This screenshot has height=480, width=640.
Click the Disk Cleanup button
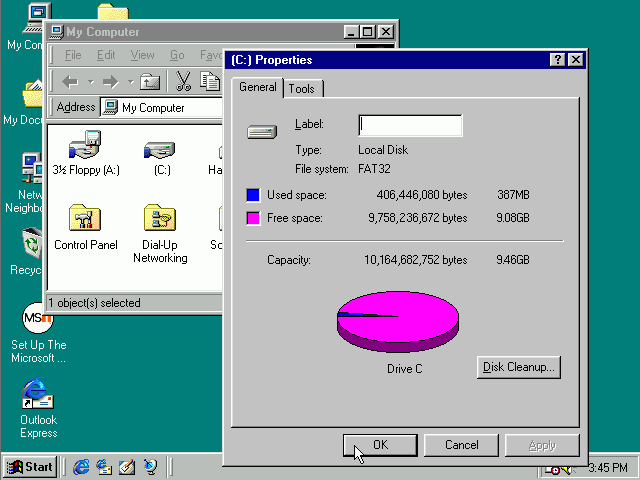pos(518,367)
